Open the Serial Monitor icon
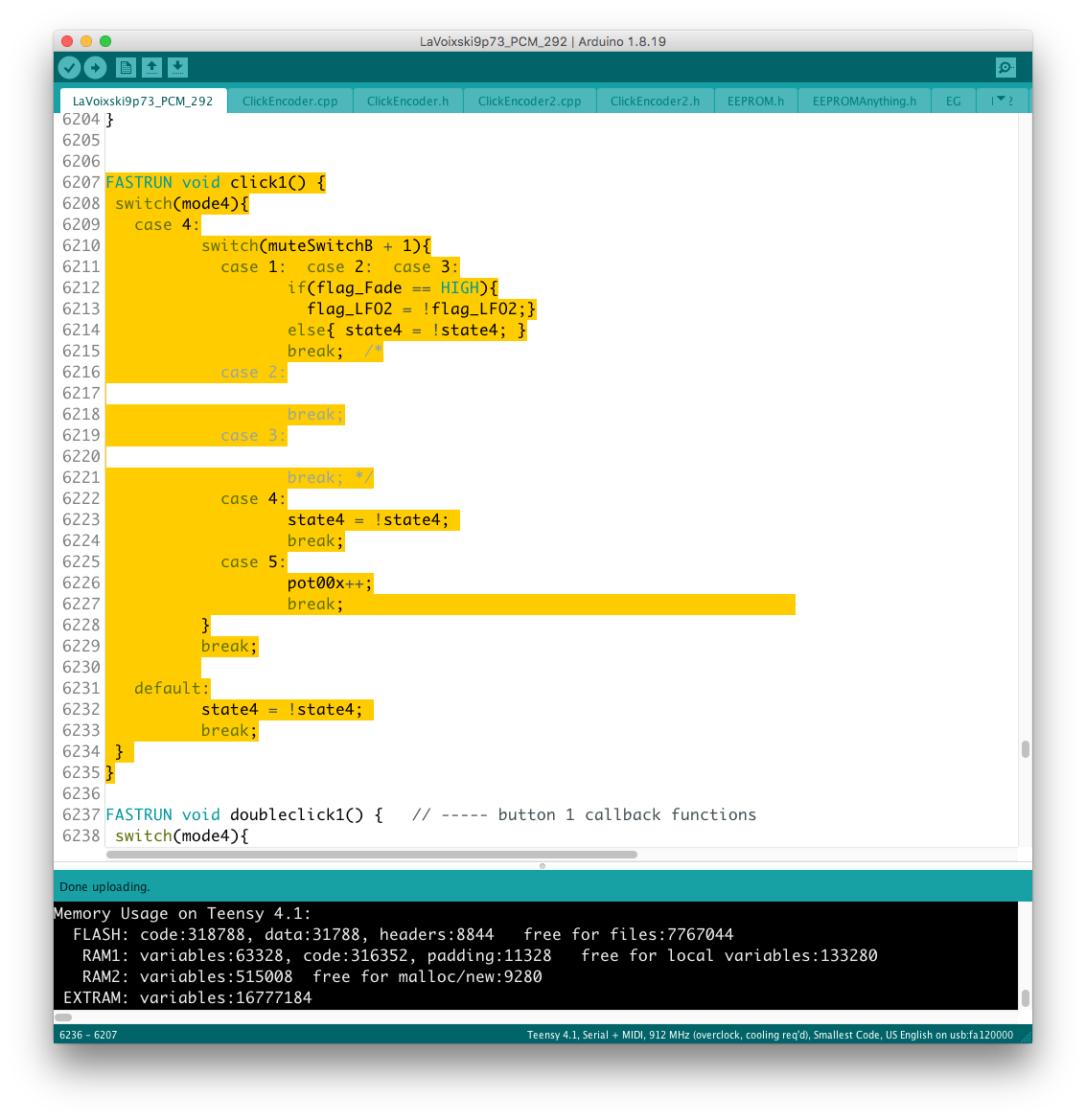 [1005, 67]
